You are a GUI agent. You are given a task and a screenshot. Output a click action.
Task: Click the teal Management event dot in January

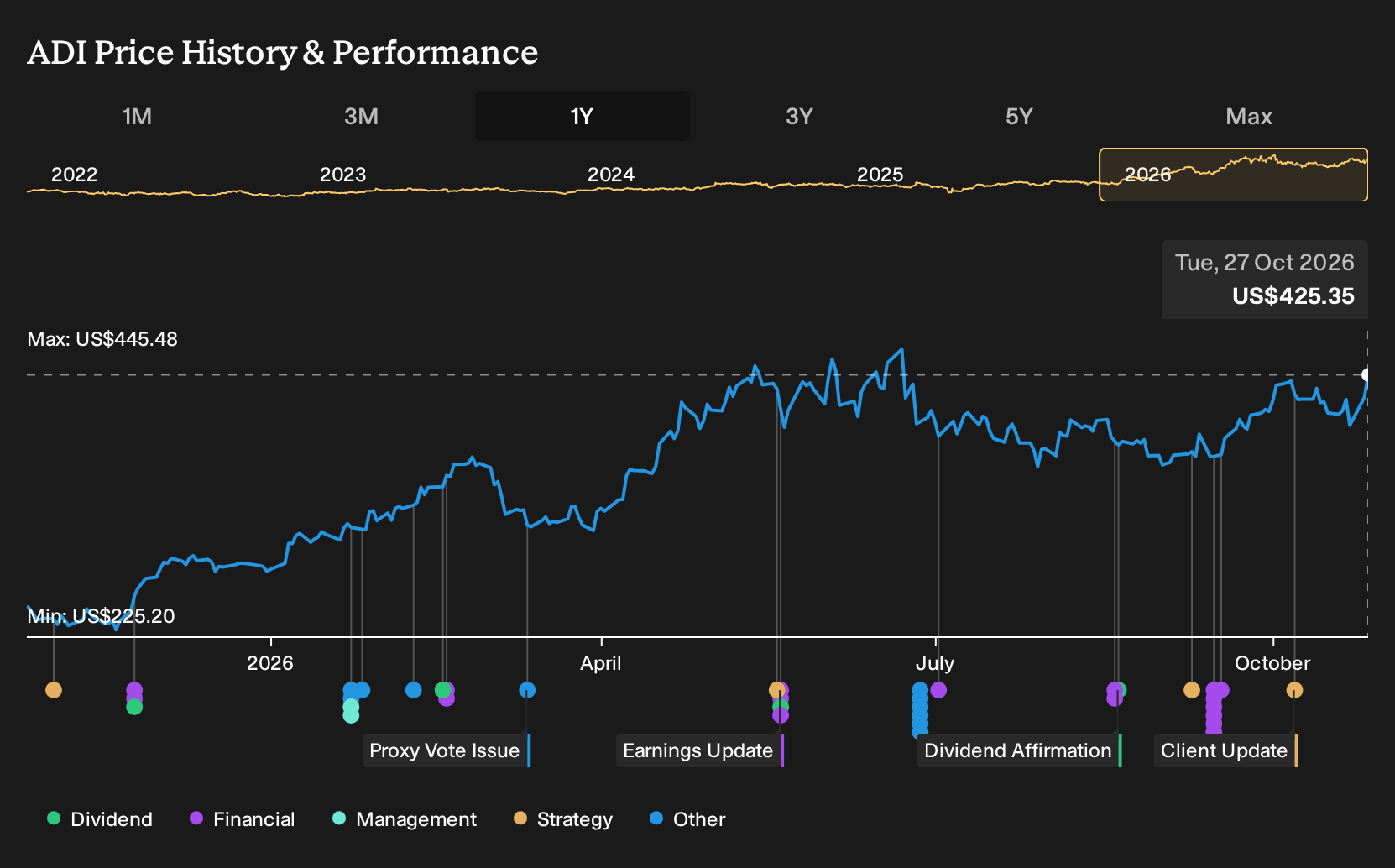(x=351, y=714)
